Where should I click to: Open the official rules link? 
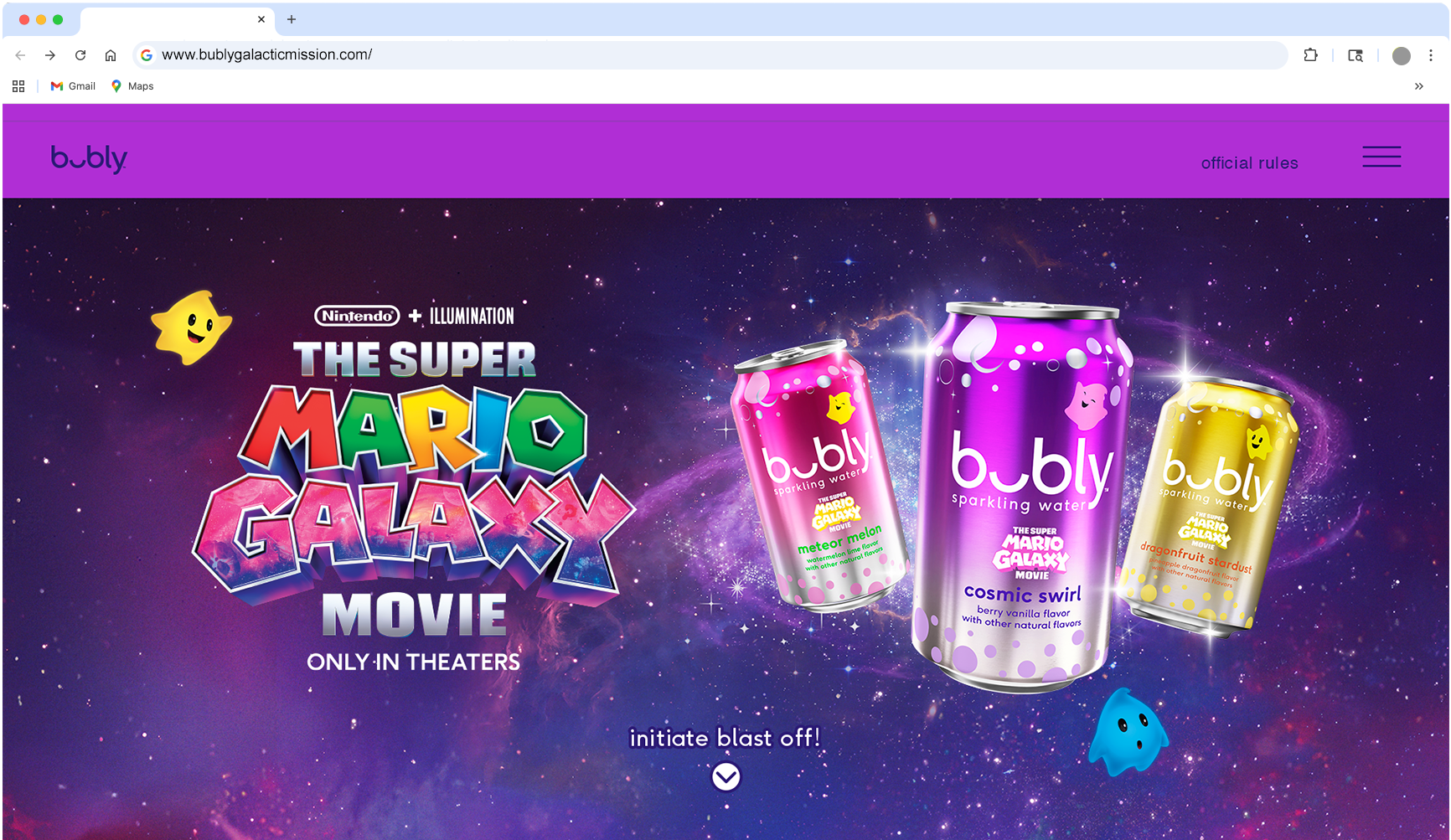tap(1249, 163)
